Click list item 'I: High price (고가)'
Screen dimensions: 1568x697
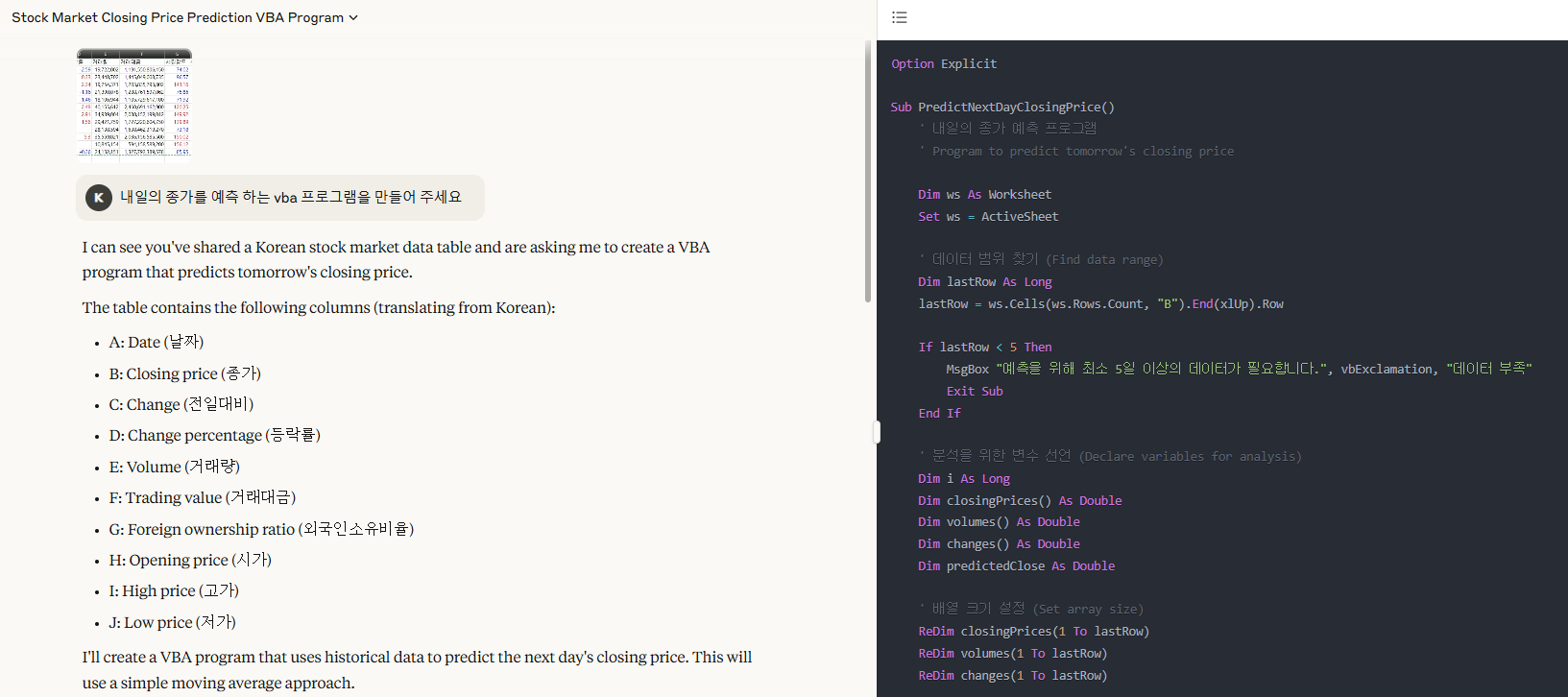click(x=174, y=590)
